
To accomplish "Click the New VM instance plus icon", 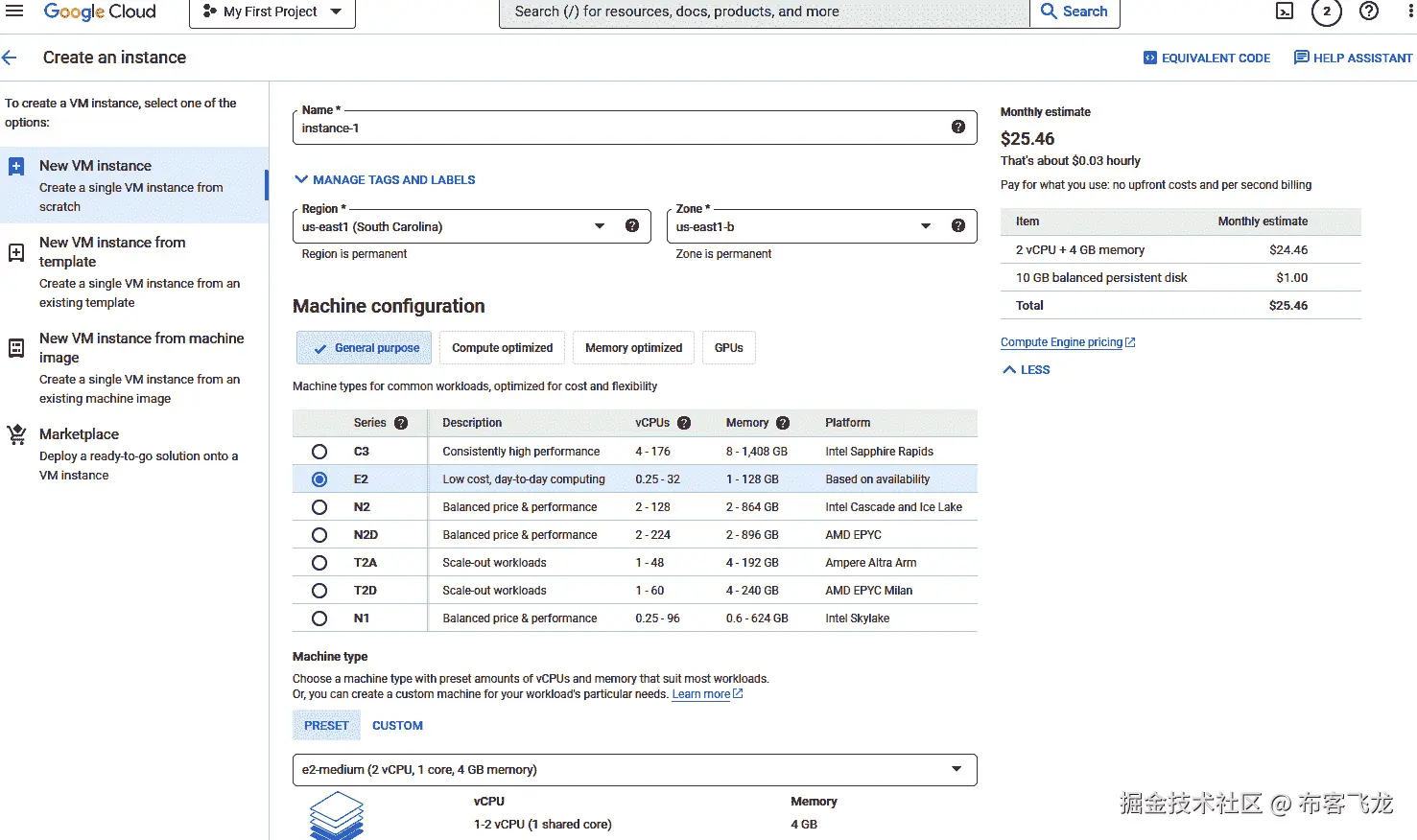I will tap(16, 167).
